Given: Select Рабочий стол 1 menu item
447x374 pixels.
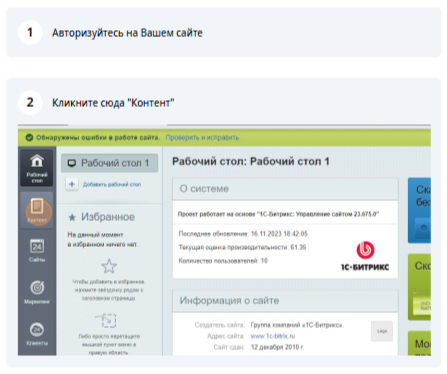Looking at the screenshot, I should (x=109, y=163).
